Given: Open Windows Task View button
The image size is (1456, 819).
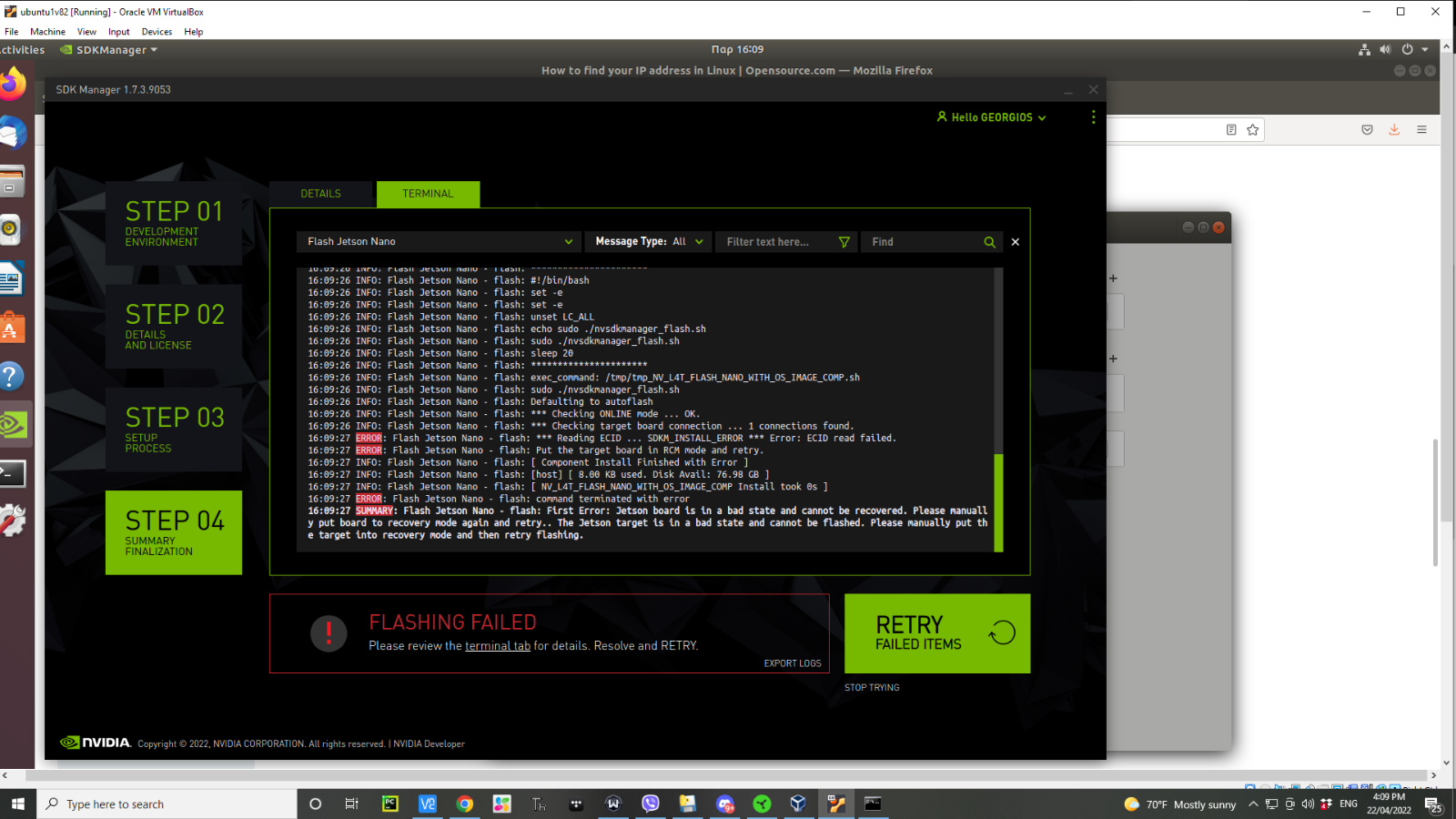Looking at the screenshot, I should (x=351, y=804).
